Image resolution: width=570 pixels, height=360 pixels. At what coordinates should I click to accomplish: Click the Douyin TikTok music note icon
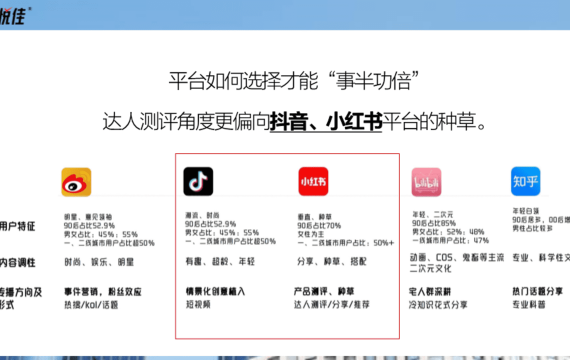click(x=198, y=181)
